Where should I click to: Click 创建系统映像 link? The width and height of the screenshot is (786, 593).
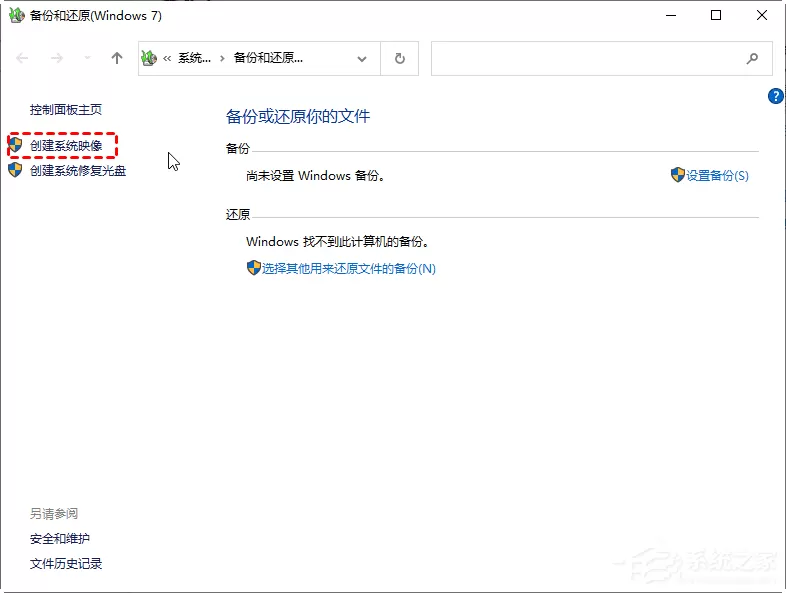click(x=66, y=146)
